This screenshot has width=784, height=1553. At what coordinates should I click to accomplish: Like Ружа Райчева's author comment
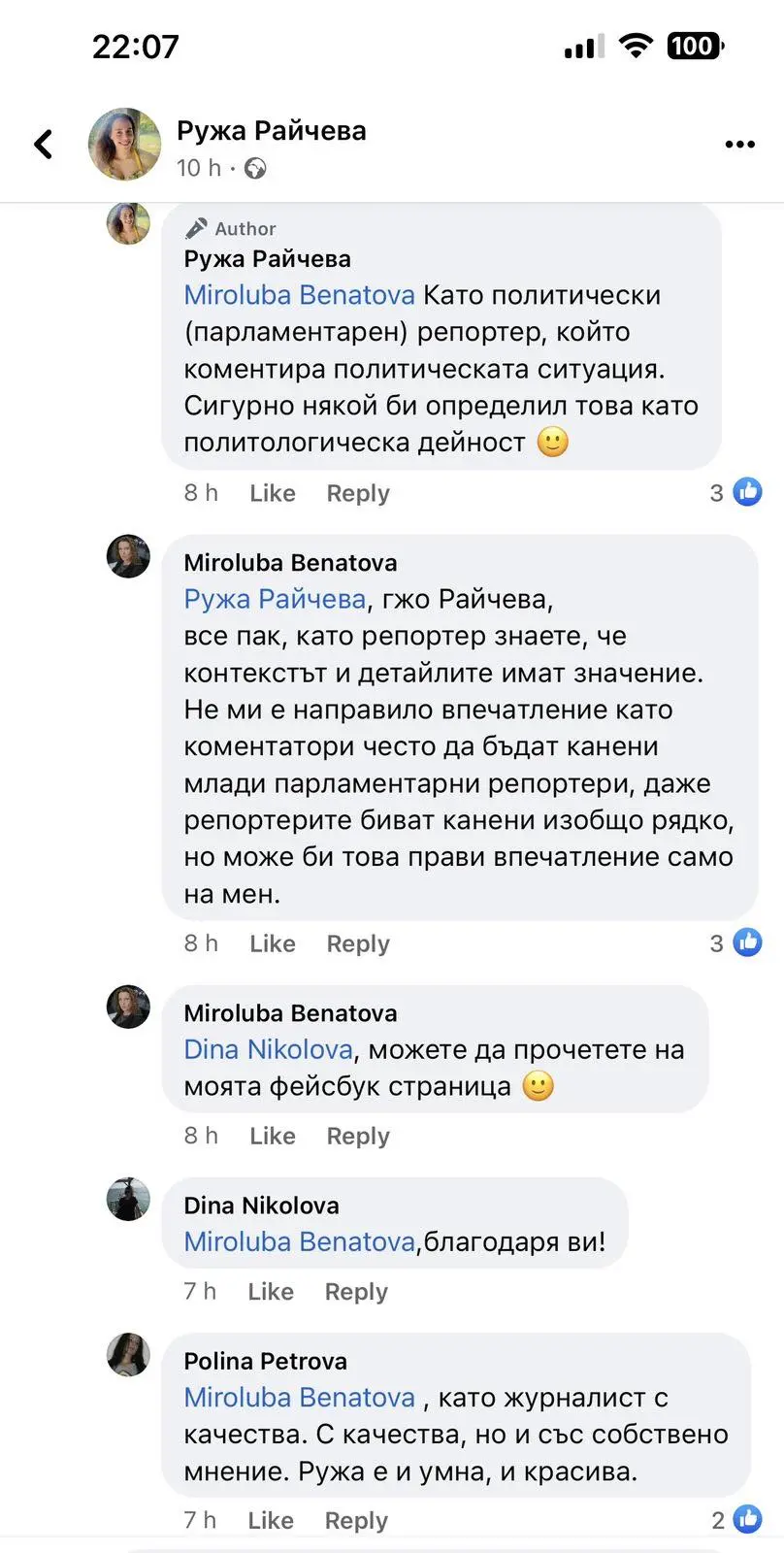[x=272, y=493]
